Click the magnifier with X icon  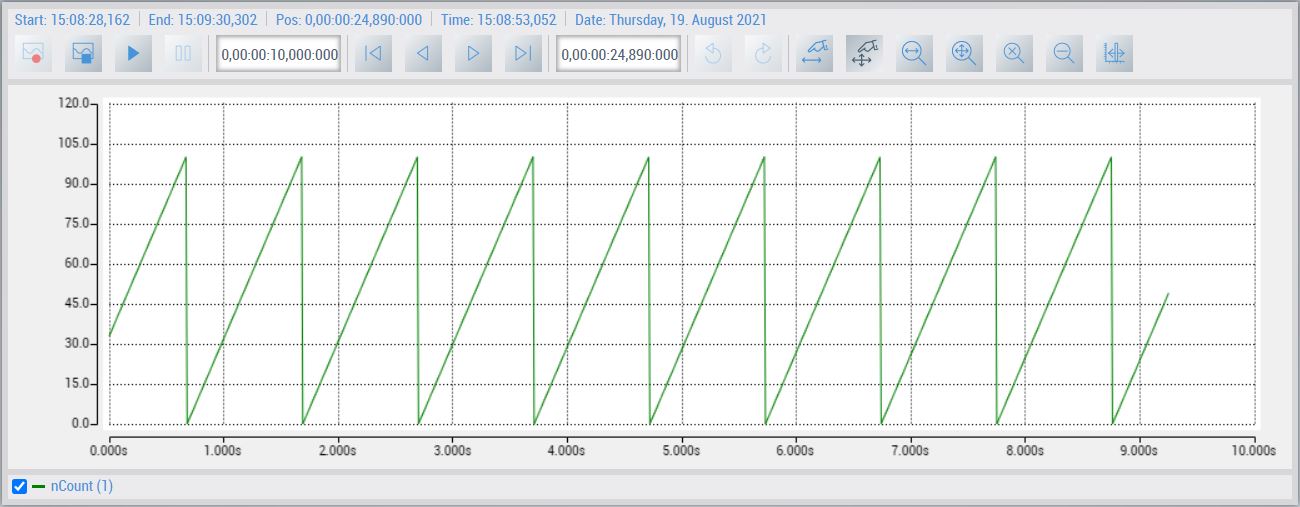1014,53
